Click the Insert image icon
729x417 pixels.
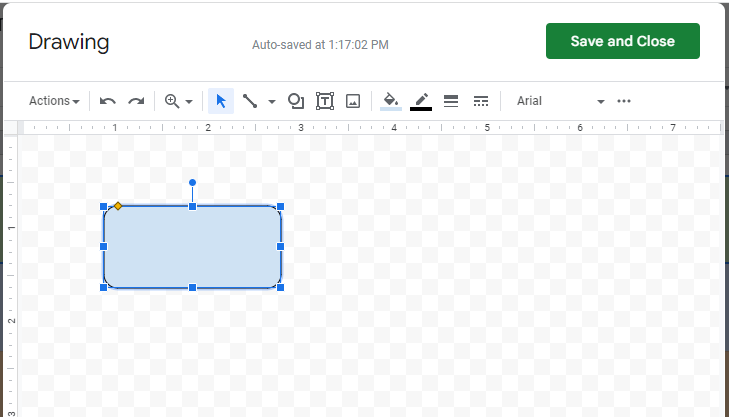point(352,101)
